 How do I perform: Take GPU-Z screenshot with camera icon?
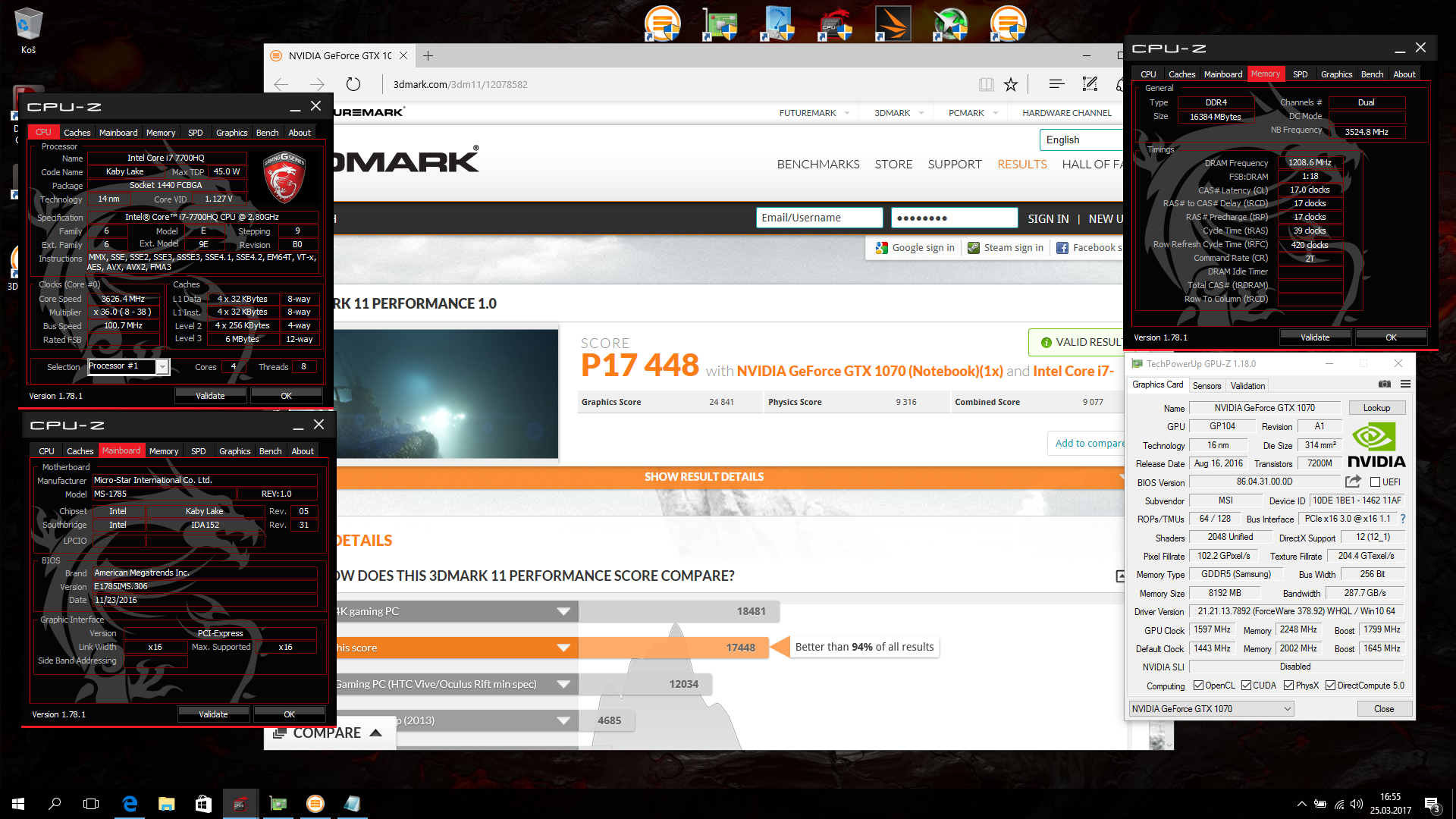[1385, 384]
